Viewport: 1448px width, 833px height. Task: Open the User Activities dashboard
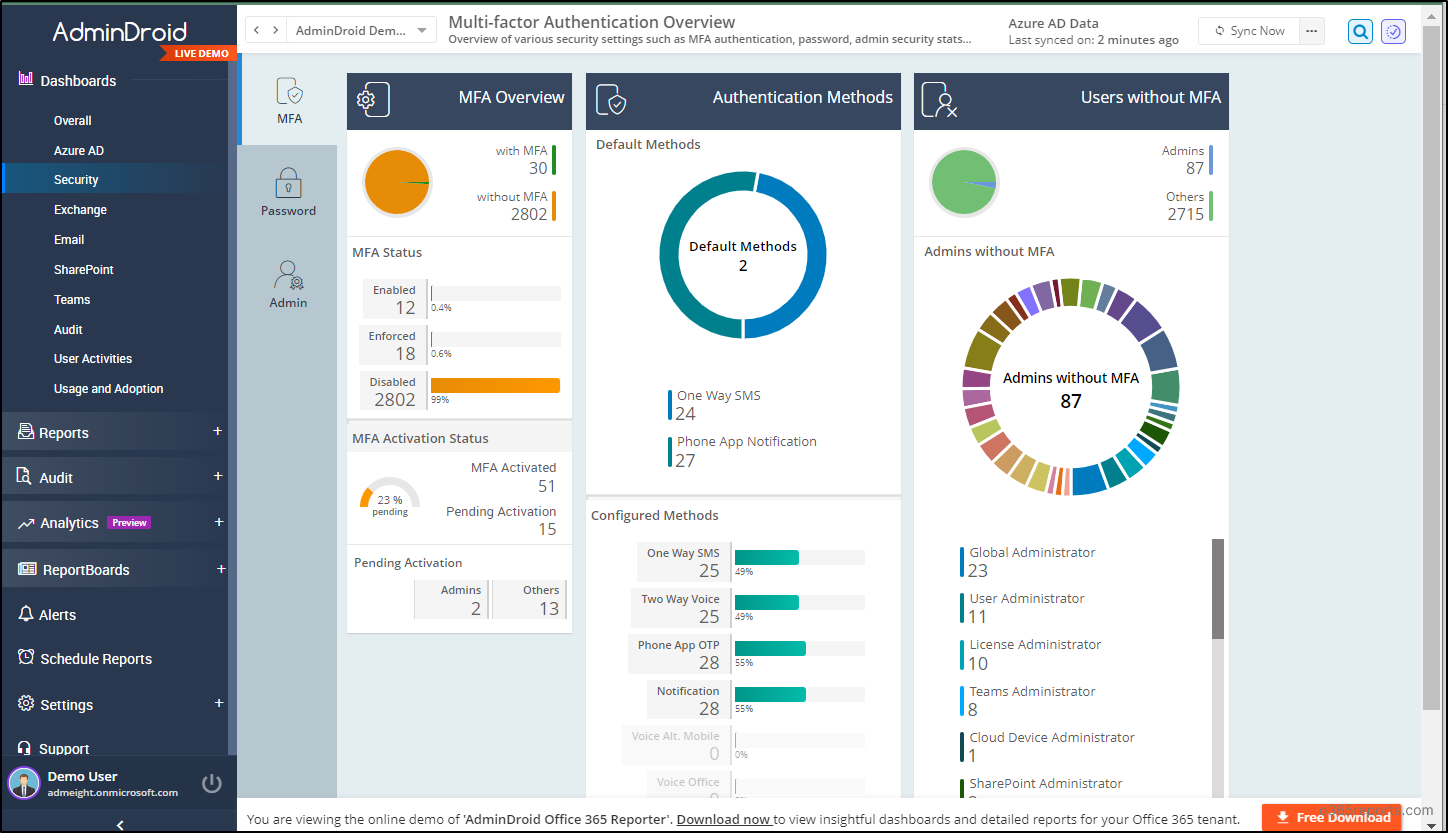click(93, 359)
